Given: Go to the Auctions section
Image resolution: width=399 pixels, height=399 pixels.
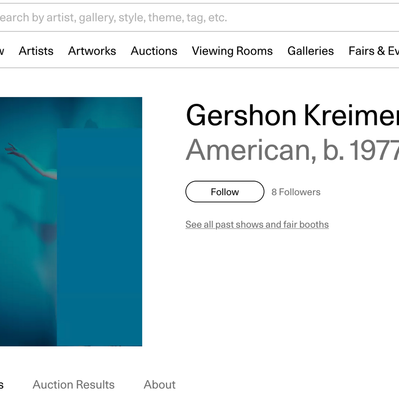Looking at the screenshot, I should tap(154, 51).
